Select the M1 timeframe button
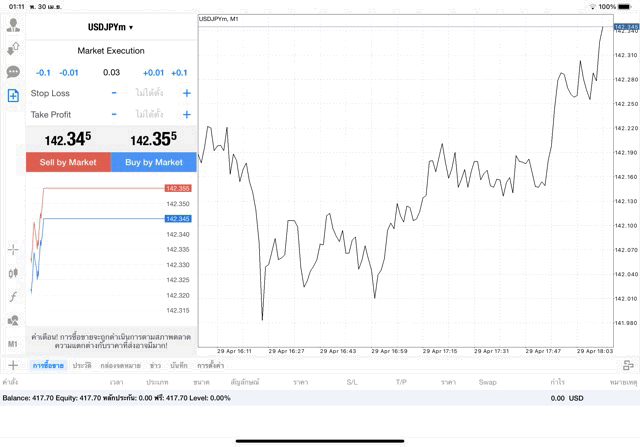Viewport: 640px width, 447px height. (13, 343)
